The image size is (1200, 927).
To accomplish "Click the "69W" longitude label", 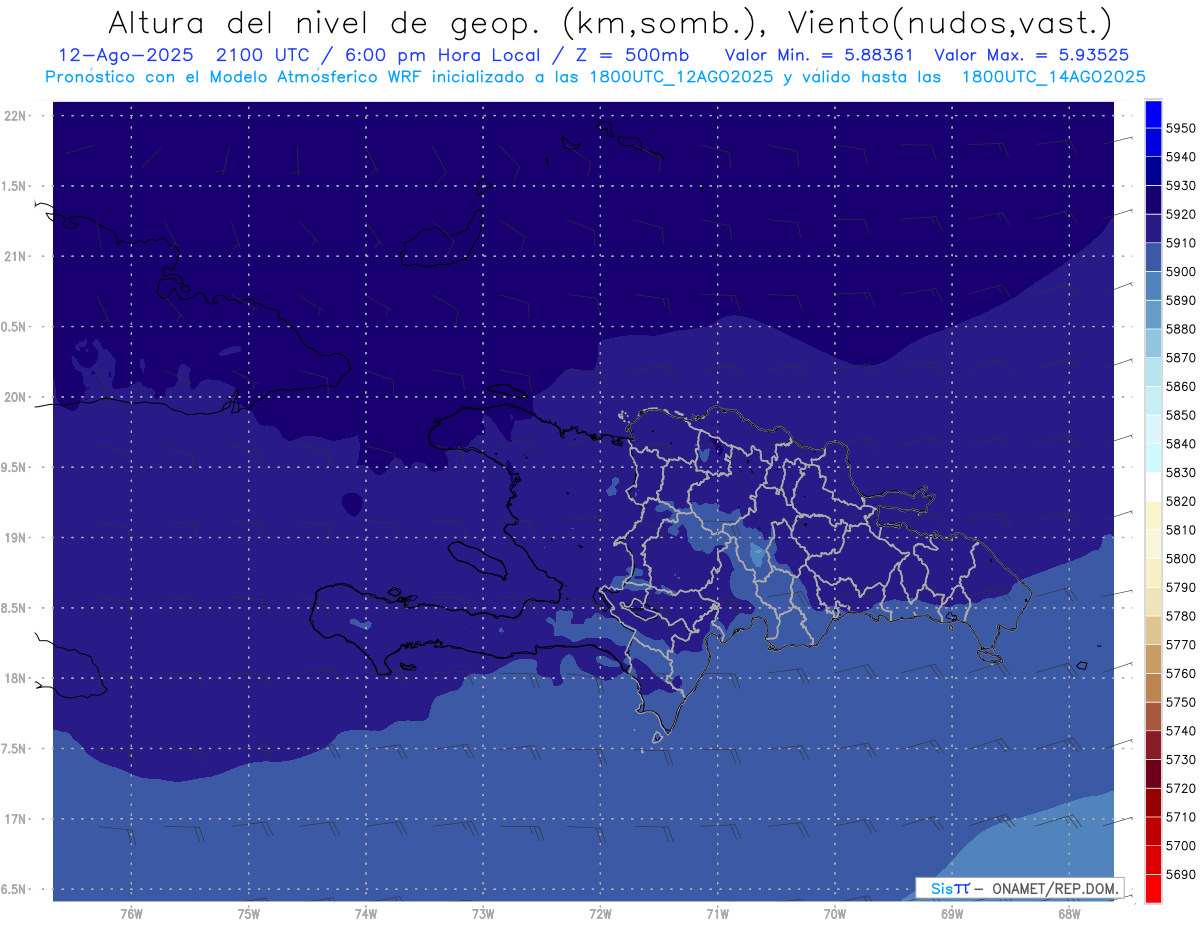I will [x=951, y=914].
